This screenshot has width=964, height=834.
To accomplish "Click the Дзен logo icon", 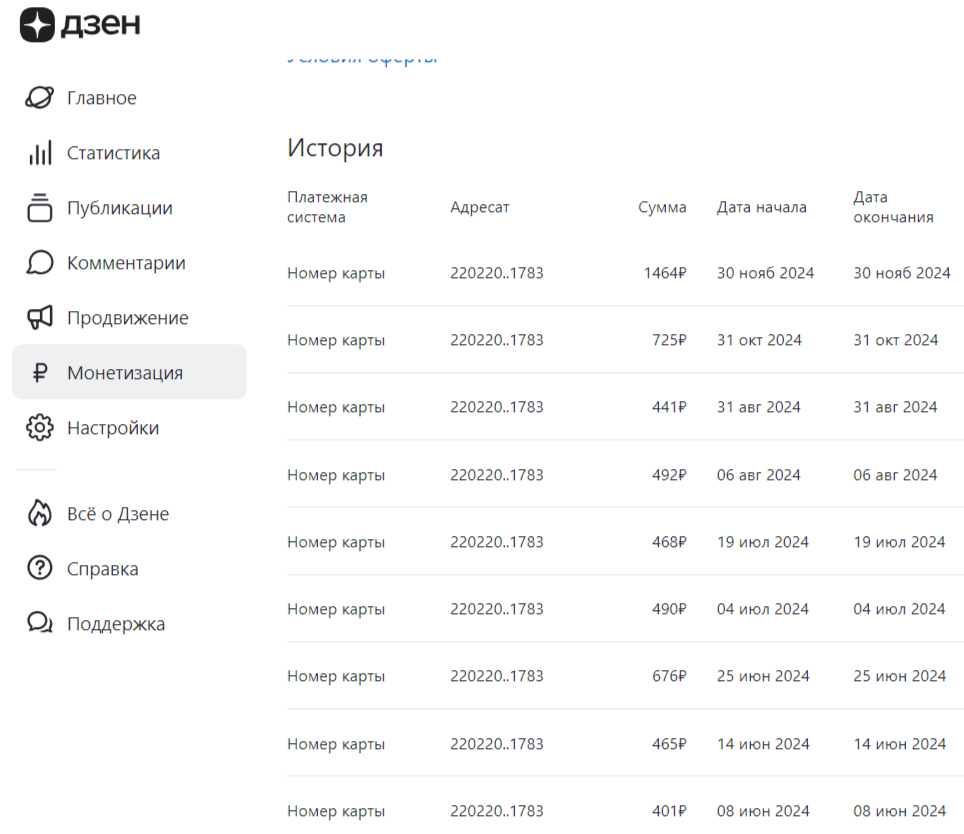I will point(36,25).
